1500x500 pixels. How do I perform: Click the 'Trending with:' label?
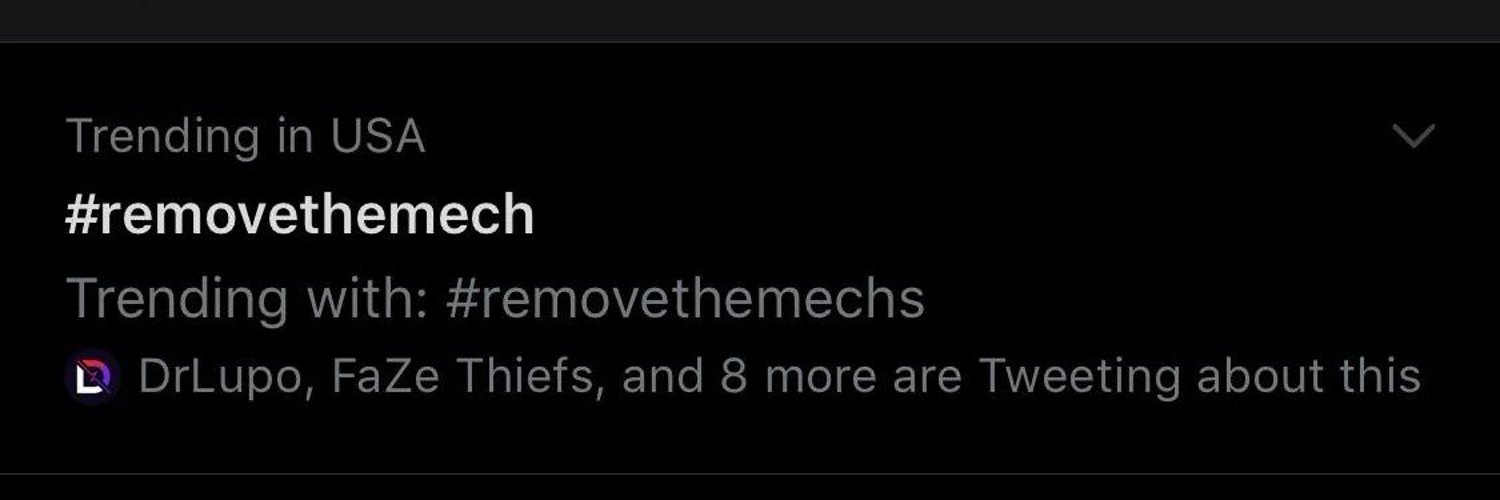(249, 298)
